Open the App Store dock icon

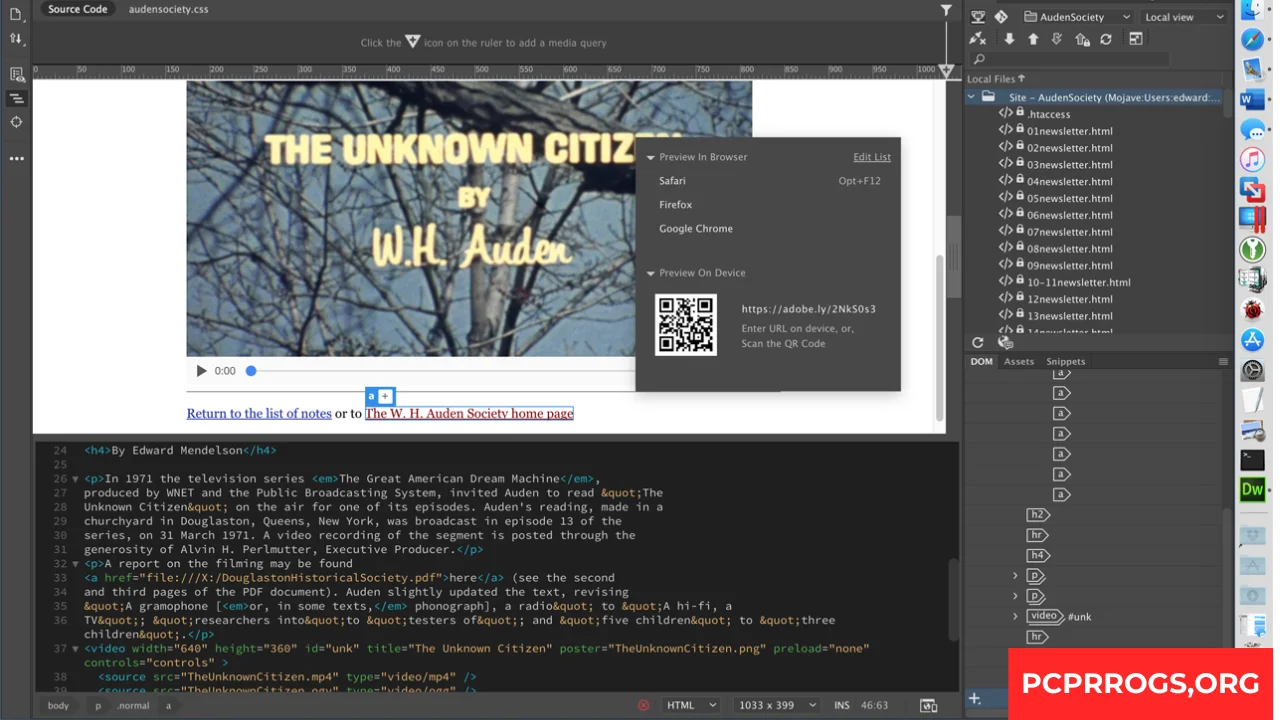1252,340
